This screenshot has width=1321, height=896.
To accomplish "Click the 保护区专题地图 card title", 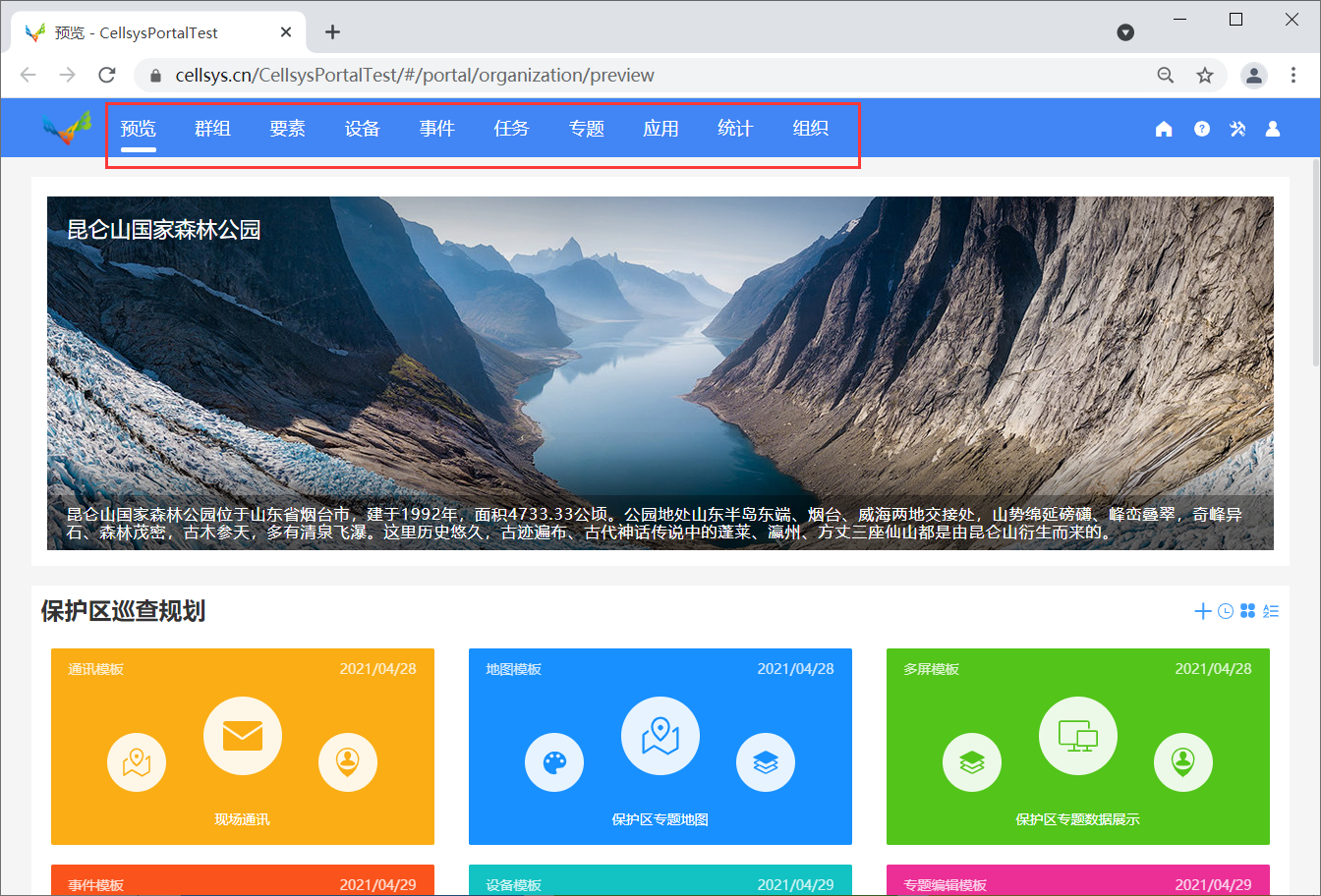I will (660, 819).
